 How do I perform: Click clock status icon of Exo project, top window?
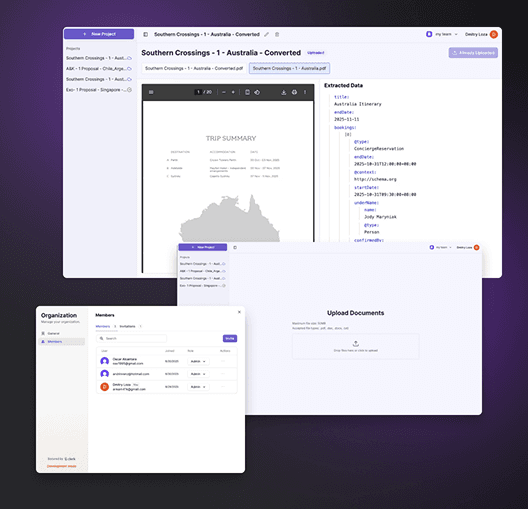129,90
